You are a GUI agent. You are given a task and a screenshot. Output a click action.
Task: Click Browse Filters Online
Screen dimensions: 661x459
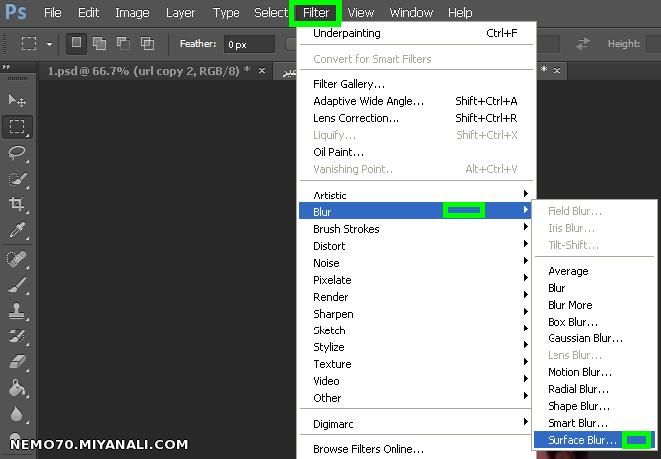(415, 449)
